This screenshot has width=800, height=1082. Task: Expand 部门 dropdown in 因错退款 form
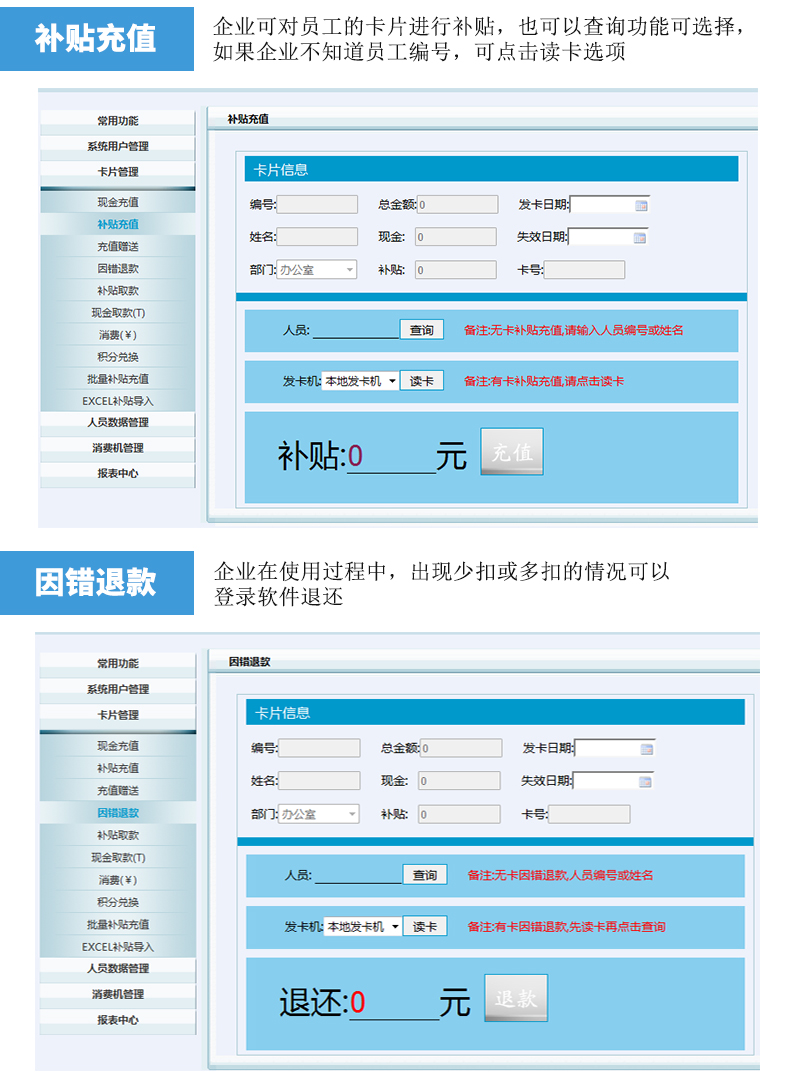(352, 814)
